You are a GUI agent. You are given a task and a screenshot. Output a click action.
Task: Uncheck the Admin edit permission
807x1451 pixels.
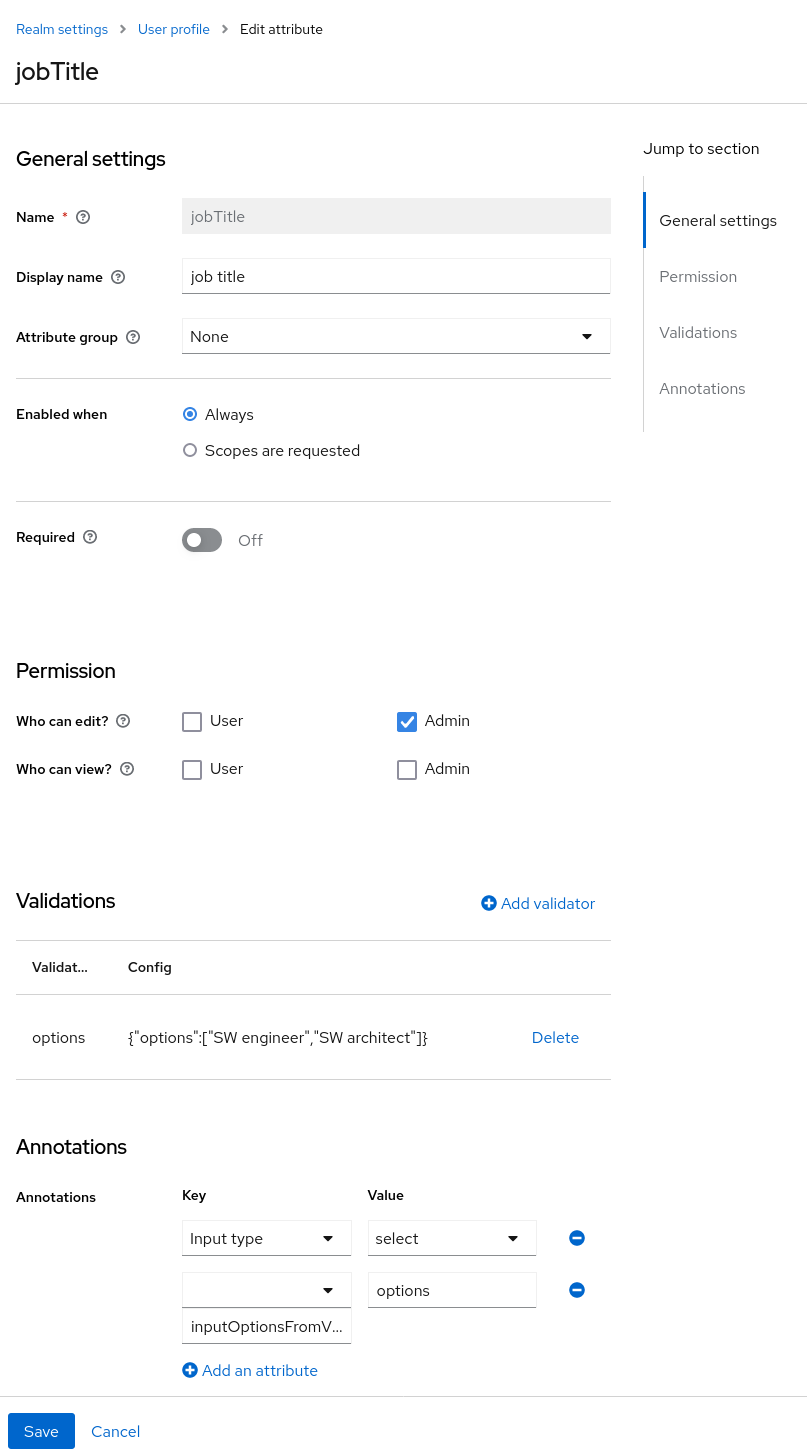pos(407,721)
